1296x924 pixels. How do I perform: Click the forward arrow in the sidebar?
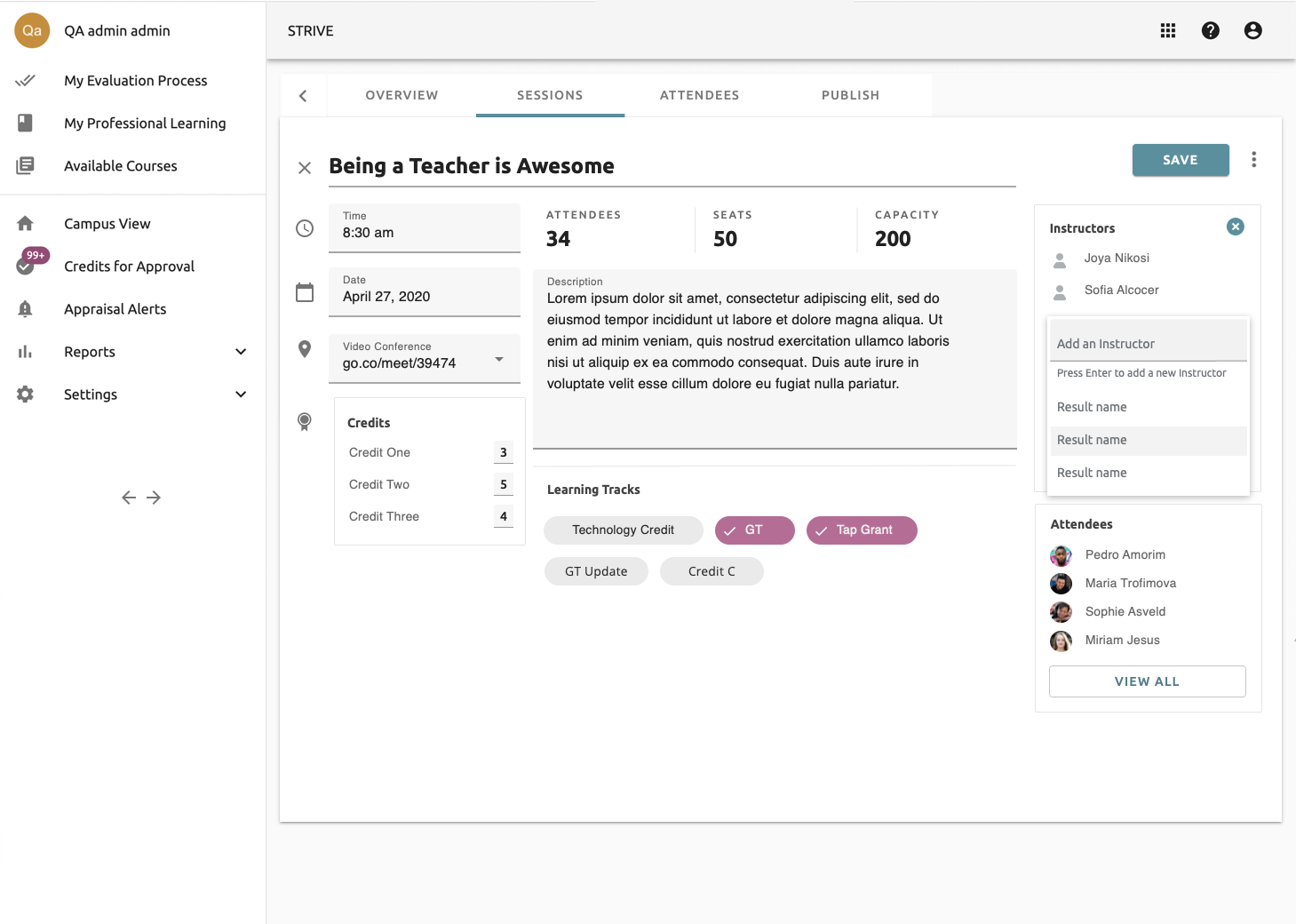tap(154, 498)
